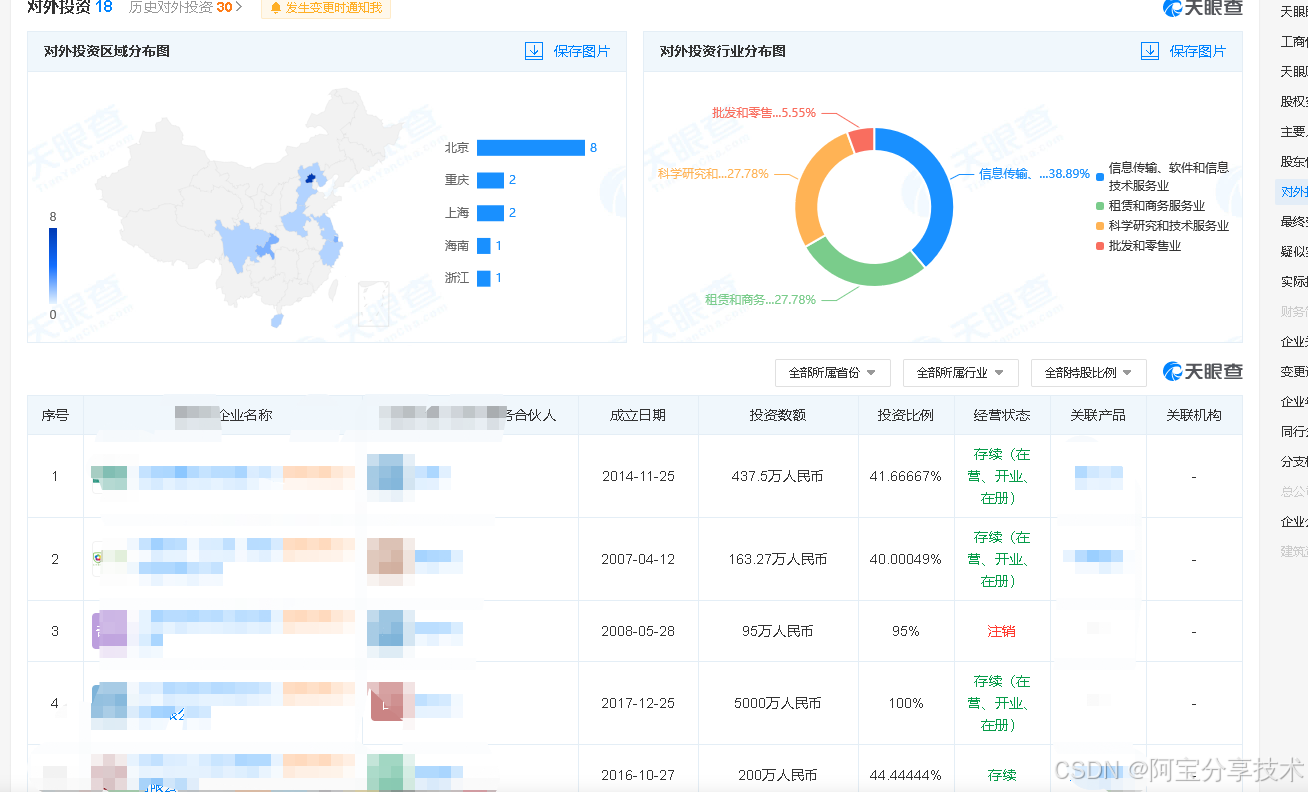Open the blurred company name link in row 2

246,560
